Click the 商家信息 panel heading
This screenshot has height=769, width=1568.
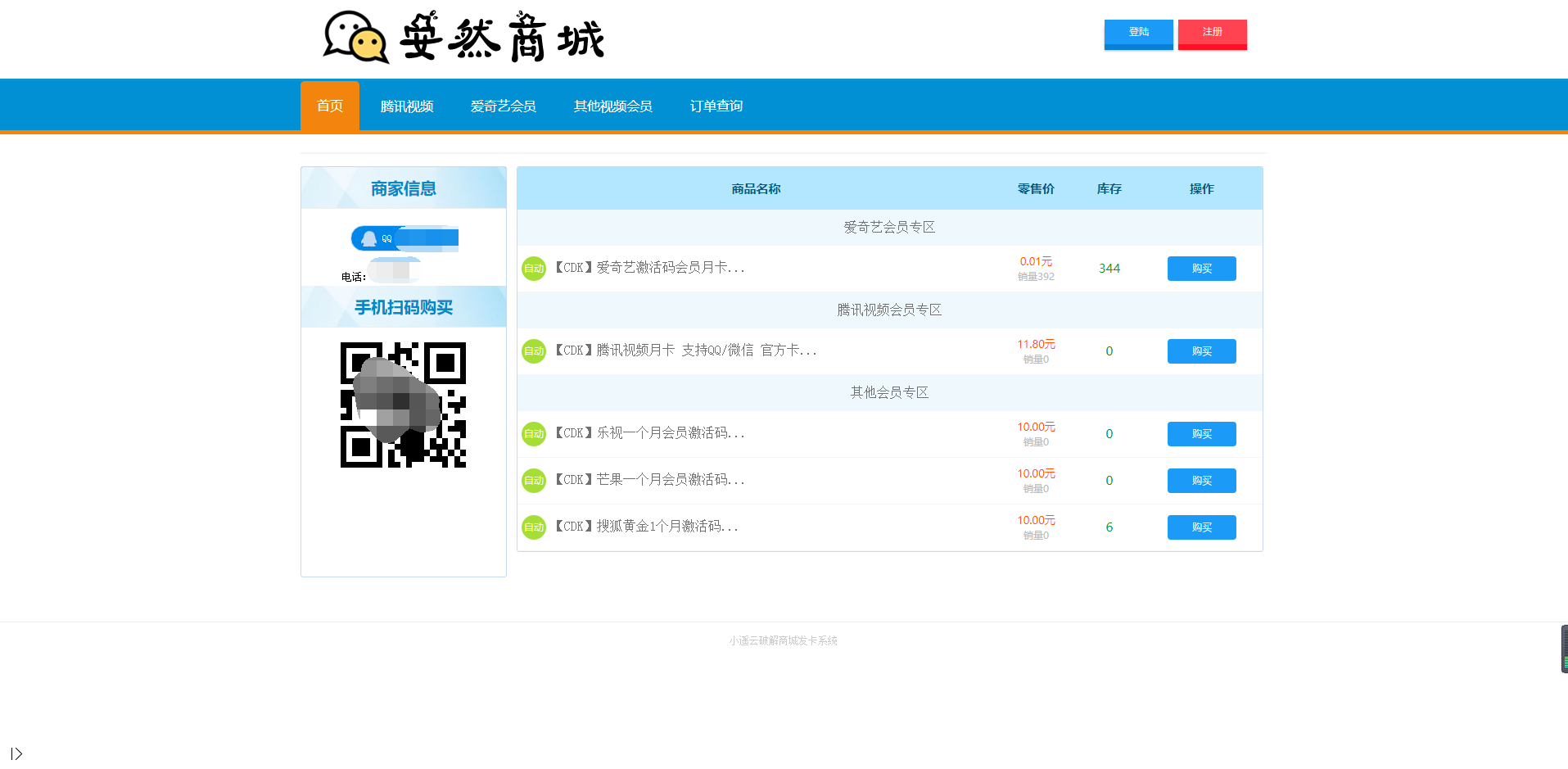(403, 188)
